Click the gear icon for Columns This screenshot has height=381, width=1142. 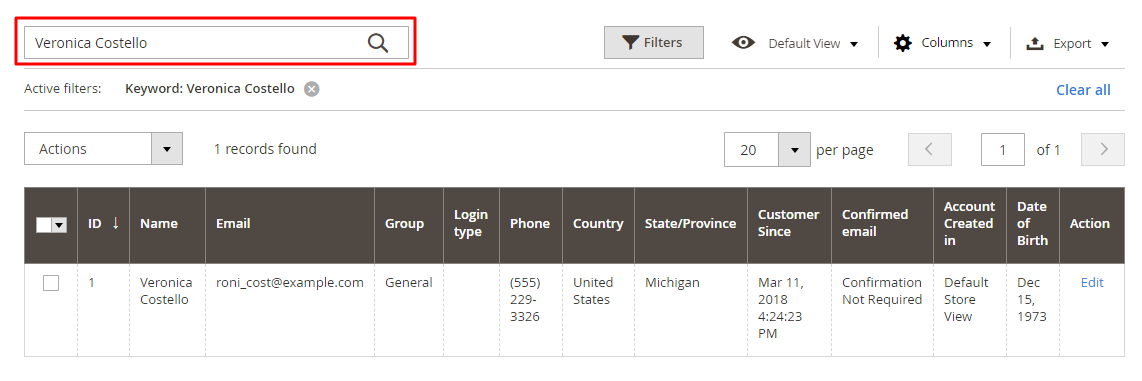click(x=902, y=43)
